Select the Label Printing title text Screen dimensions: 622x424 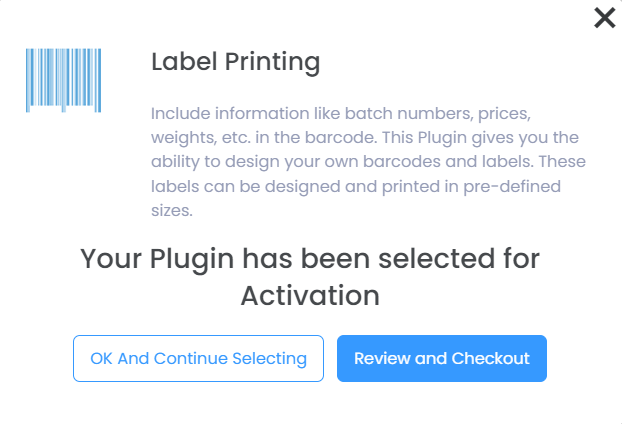coord(235,62)
